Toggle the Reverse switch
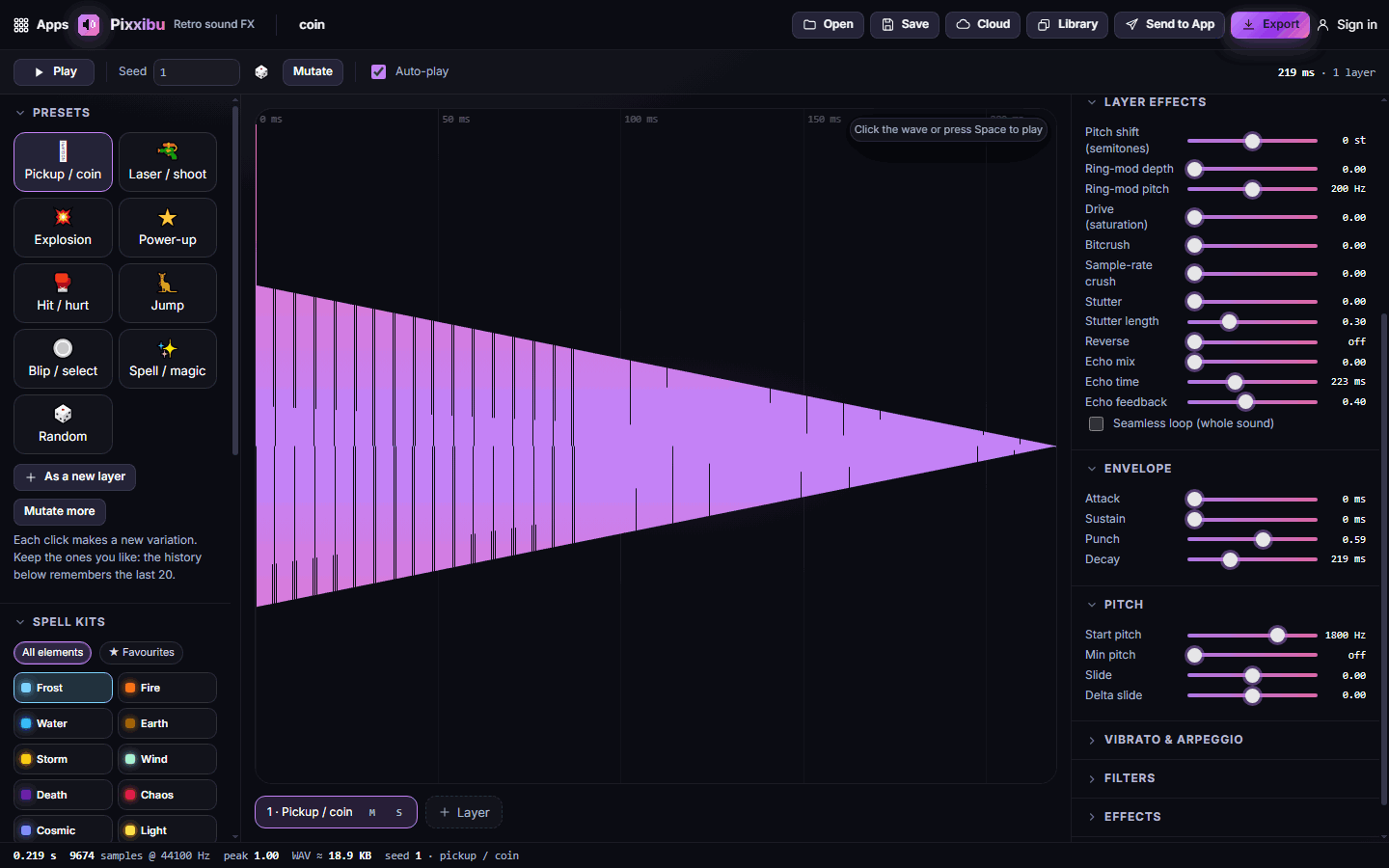The image size is (1389, 868). (1252, 342)
